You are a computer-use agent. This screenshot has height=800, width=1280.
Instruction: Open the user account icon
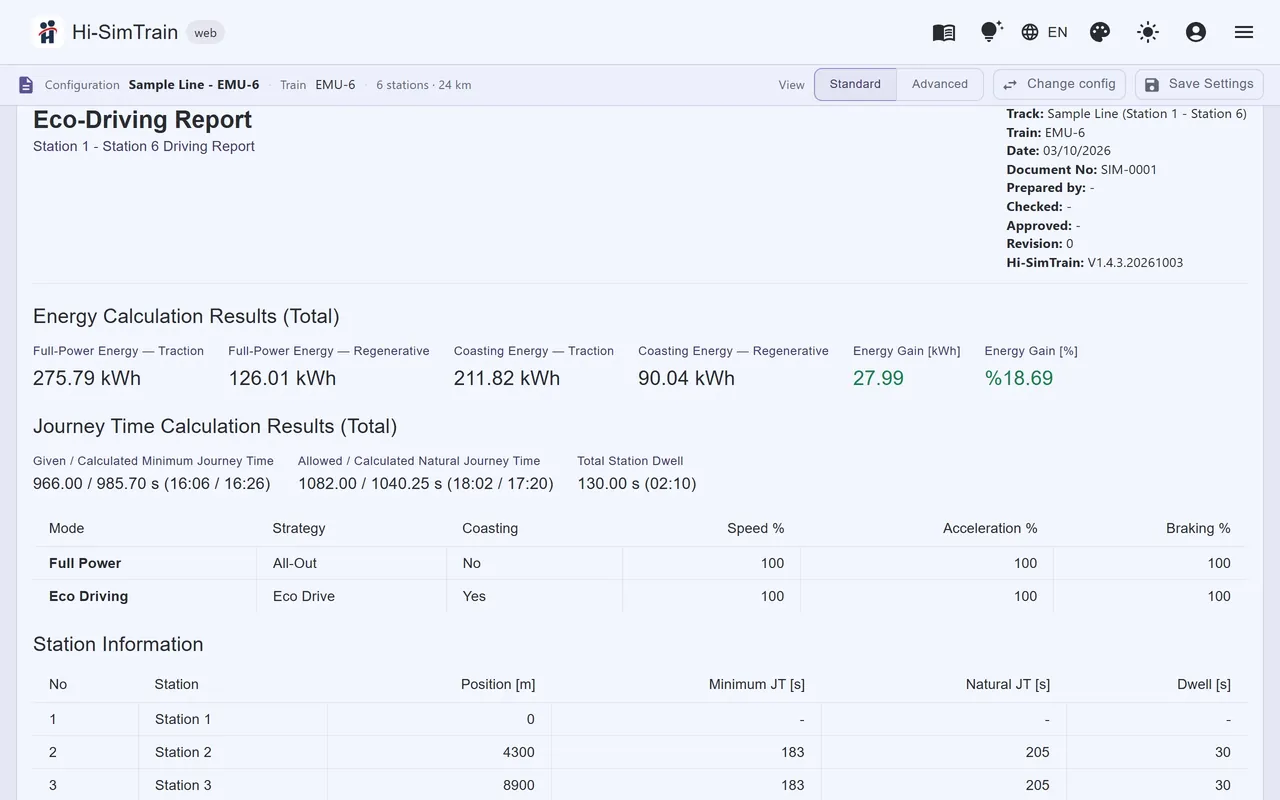[x=1196, y=32]
